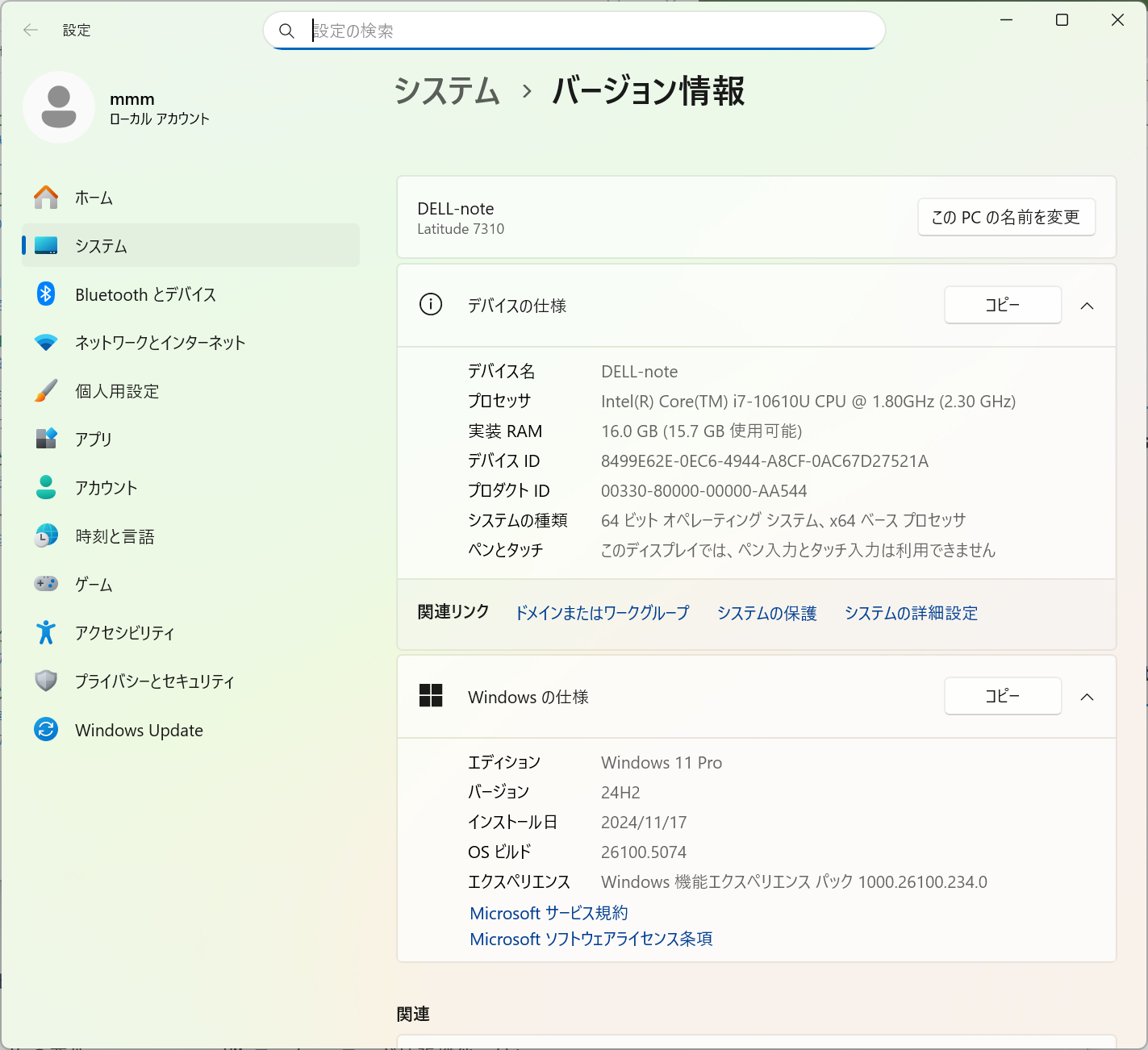Open ホーム in the sidebar

point(190,198)
